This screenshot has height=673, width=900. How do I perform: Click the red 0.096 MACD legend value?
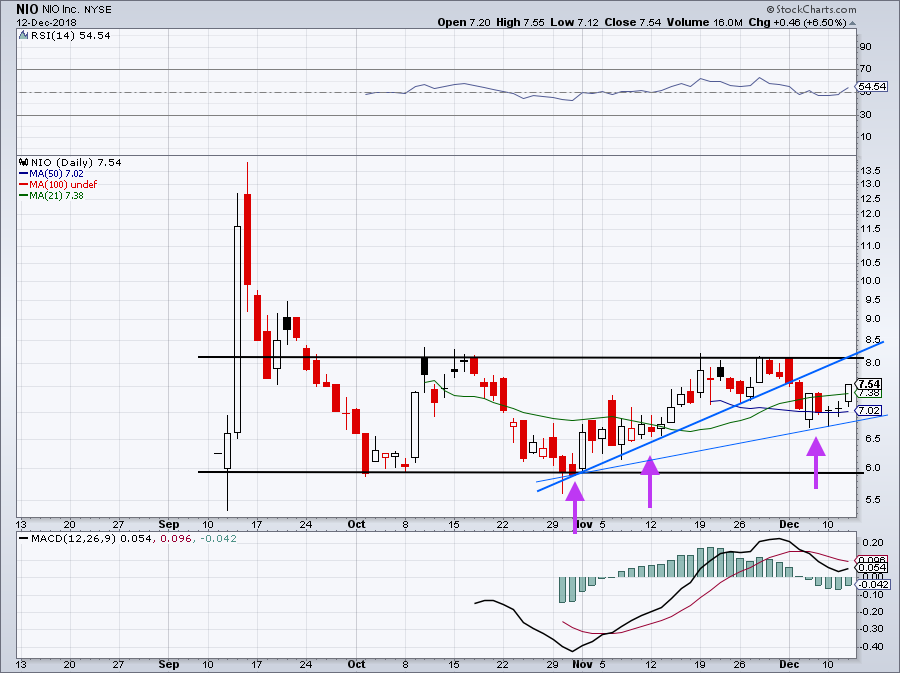coord(175,539)
